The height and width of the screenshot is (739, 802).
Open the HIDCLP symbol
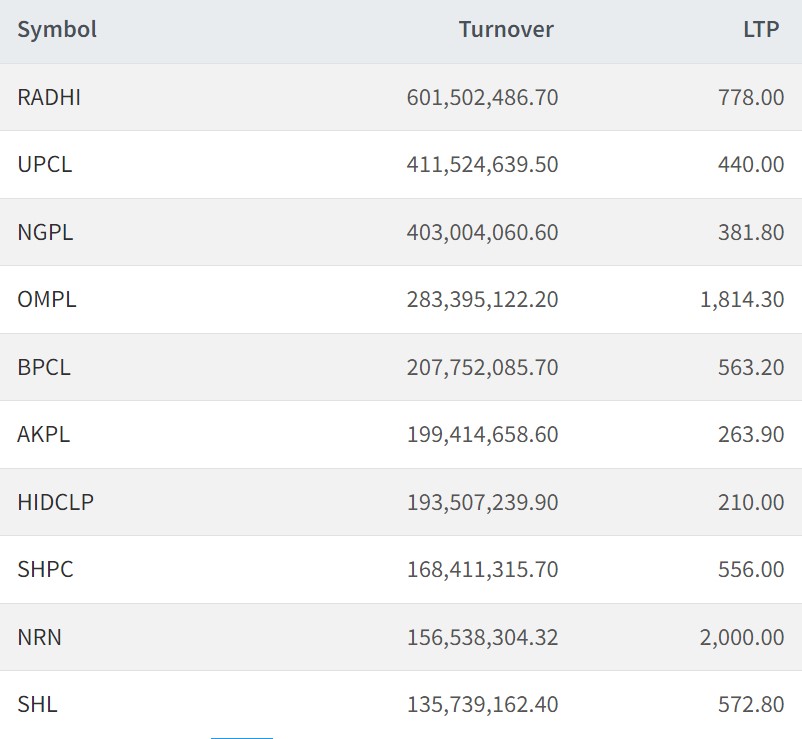tap(56, 502)
